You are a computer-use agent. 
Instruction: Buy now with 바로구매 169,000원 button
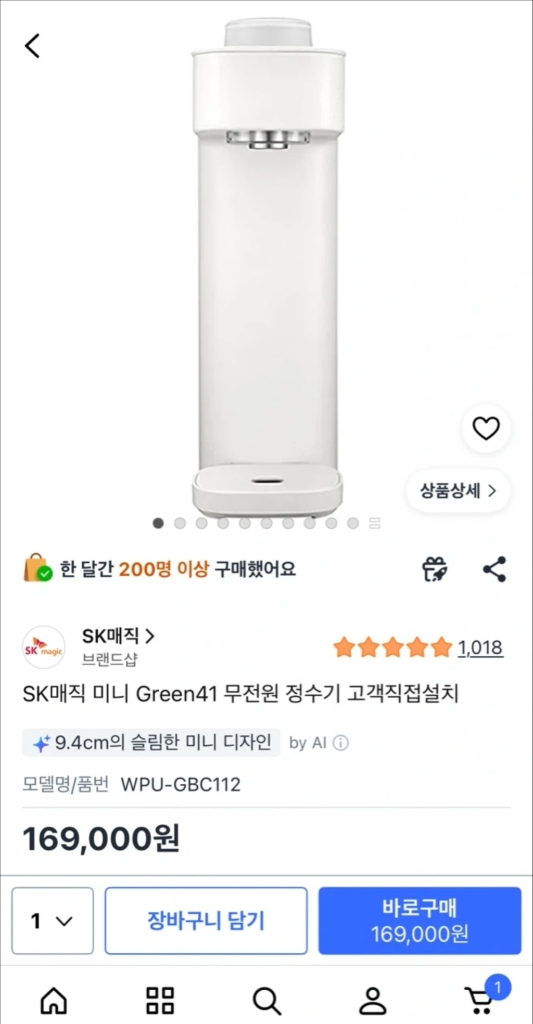point(420,921)
